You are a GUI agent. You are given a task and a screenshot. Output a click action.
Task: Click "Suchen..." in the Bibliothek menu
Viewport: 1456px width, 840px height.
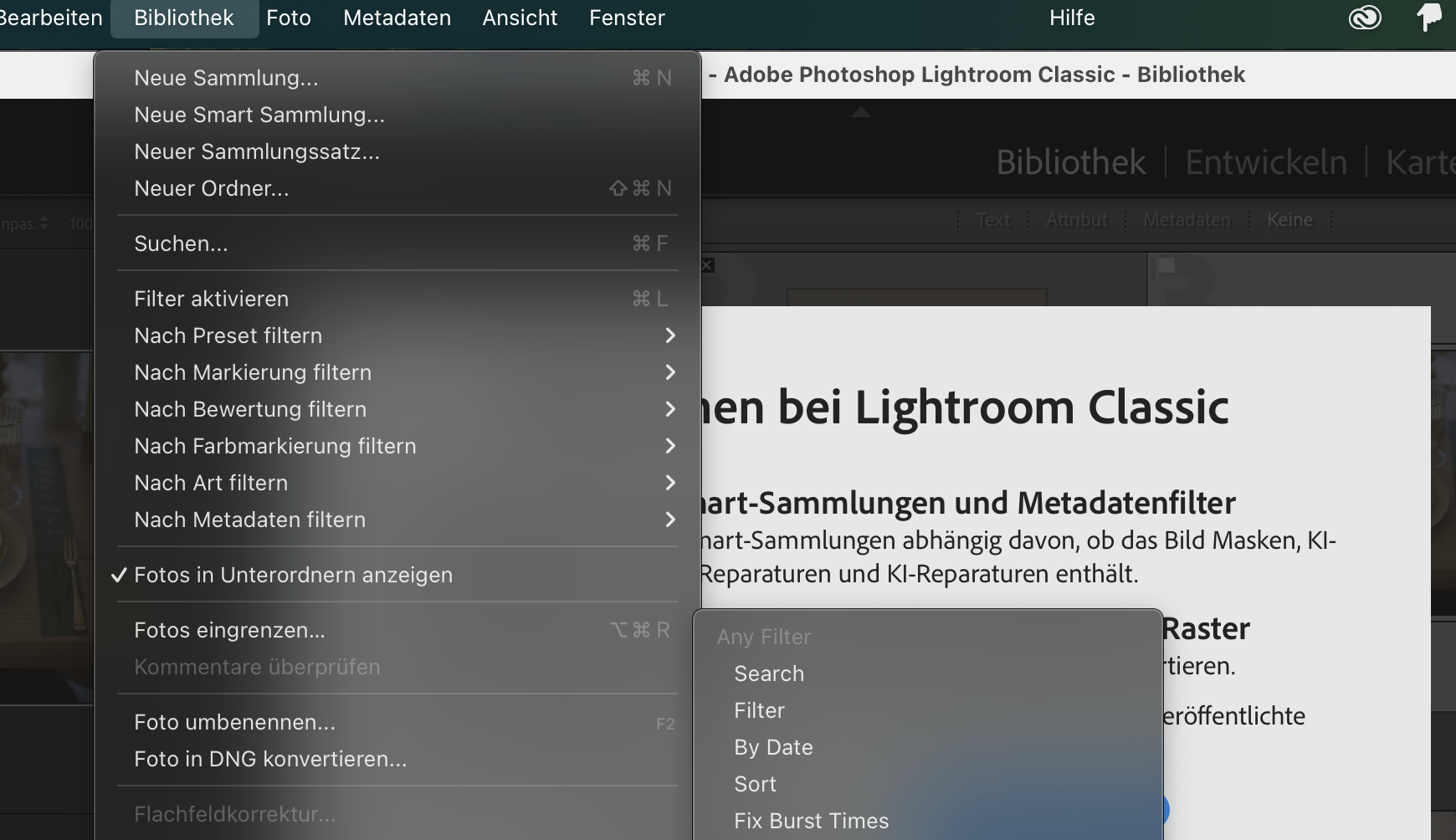point(181,243)
